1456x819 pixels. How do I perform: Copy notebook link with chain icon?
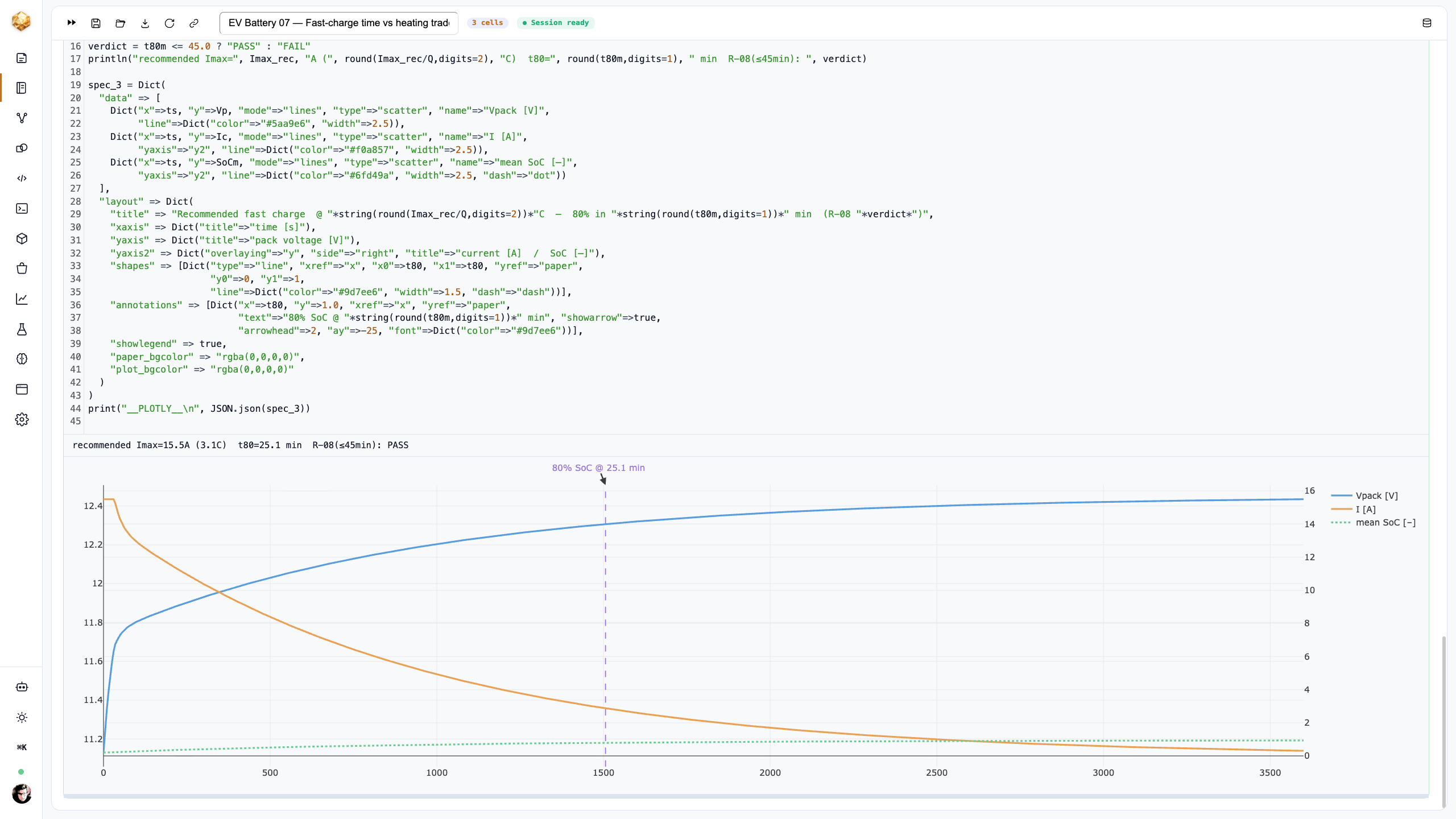click(194, 23)
